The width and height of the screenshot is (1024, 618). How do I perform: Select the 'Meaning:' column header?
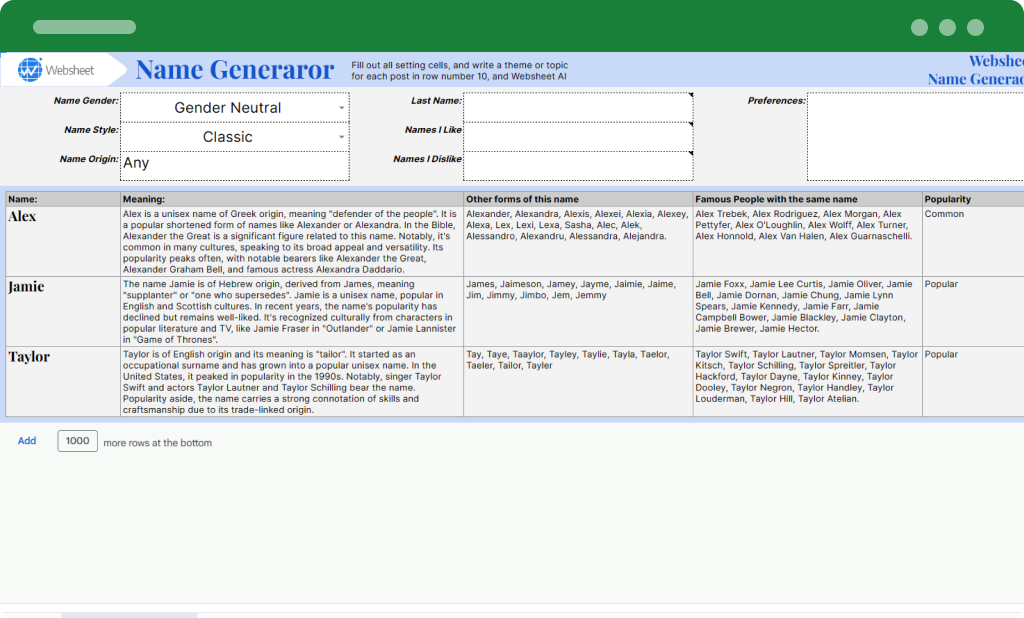point(292,199)
